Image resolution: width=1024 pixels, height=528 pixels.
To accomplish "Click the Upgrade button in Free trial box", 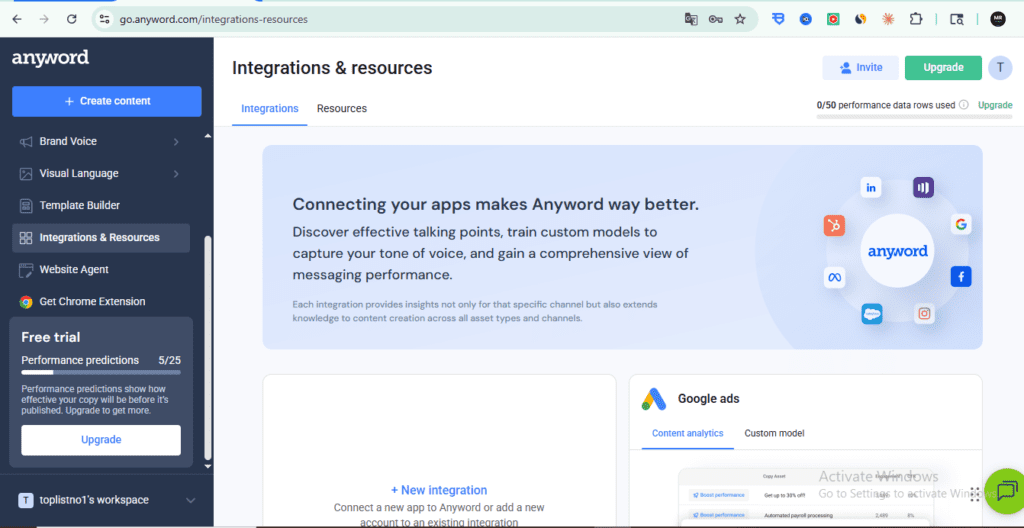I will point(101,440).
